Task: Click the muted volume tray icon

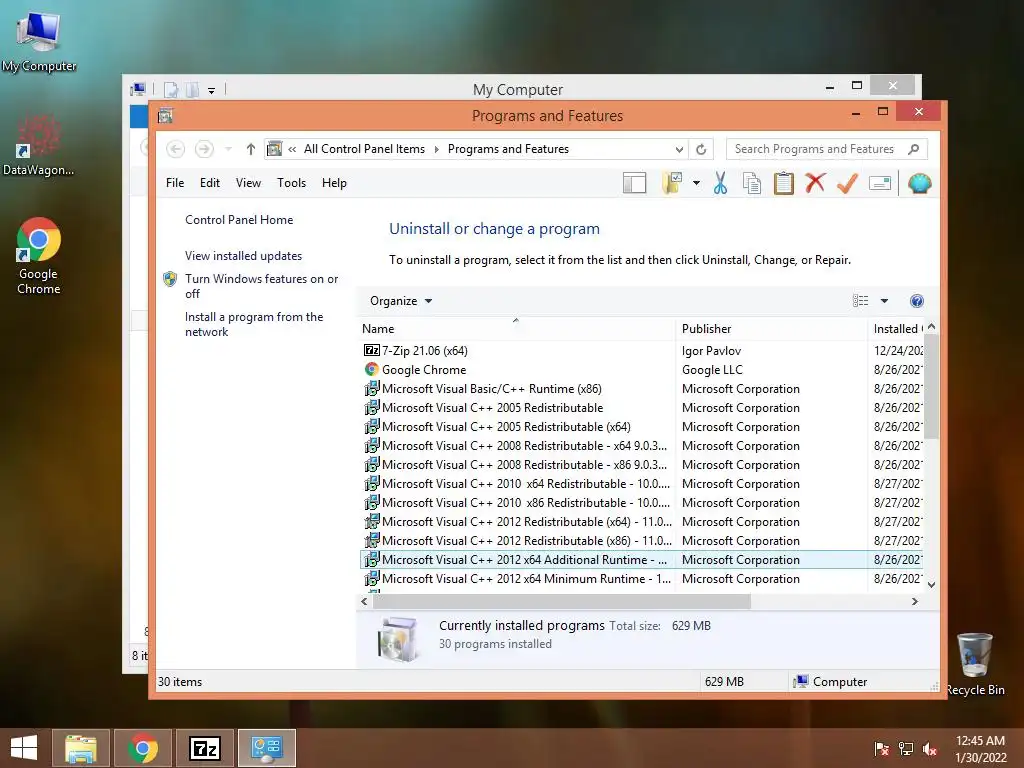Action: point(930,748)
